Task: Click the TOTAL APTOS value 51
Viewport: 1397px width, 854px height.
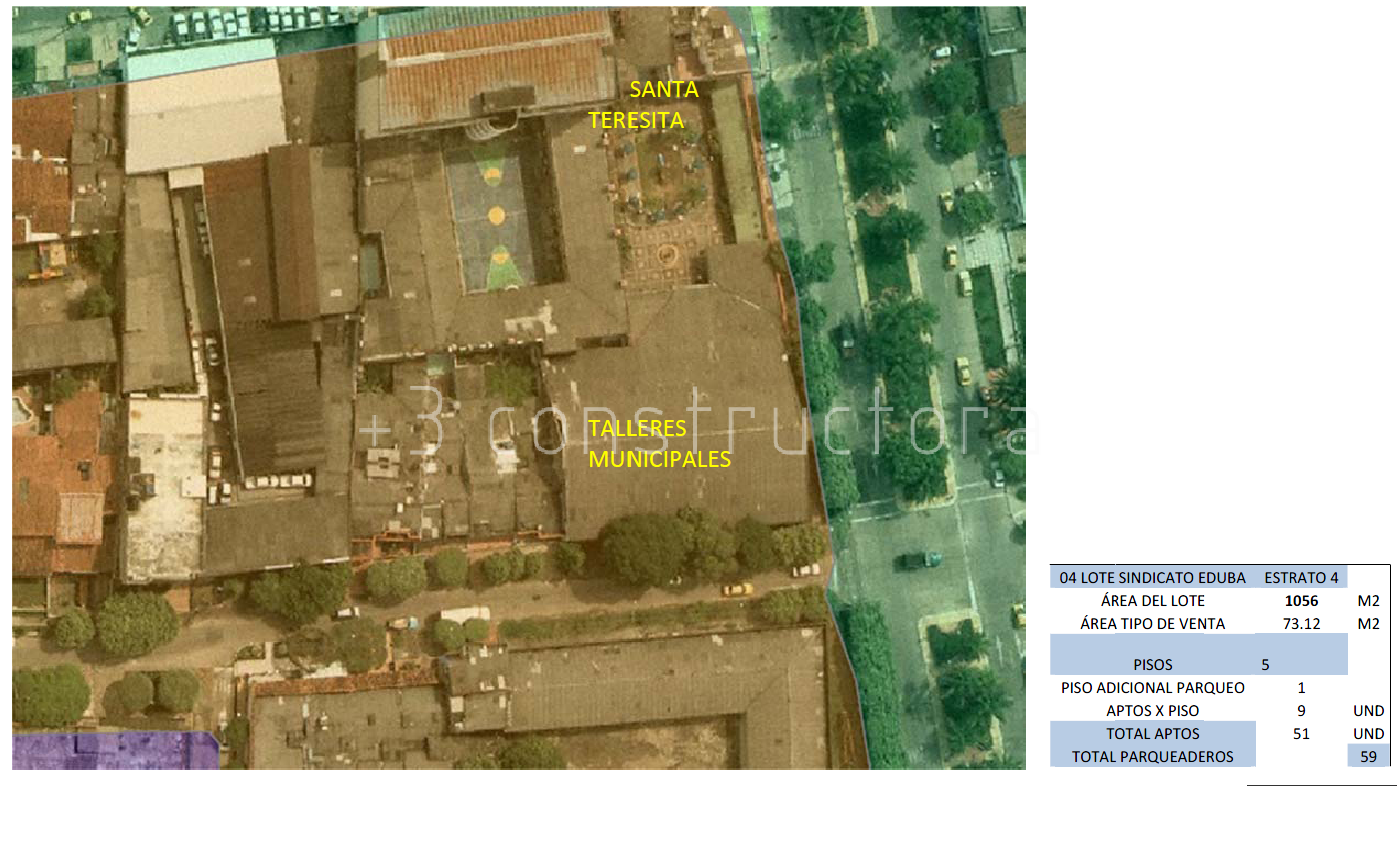Action: pos(1301,734)
